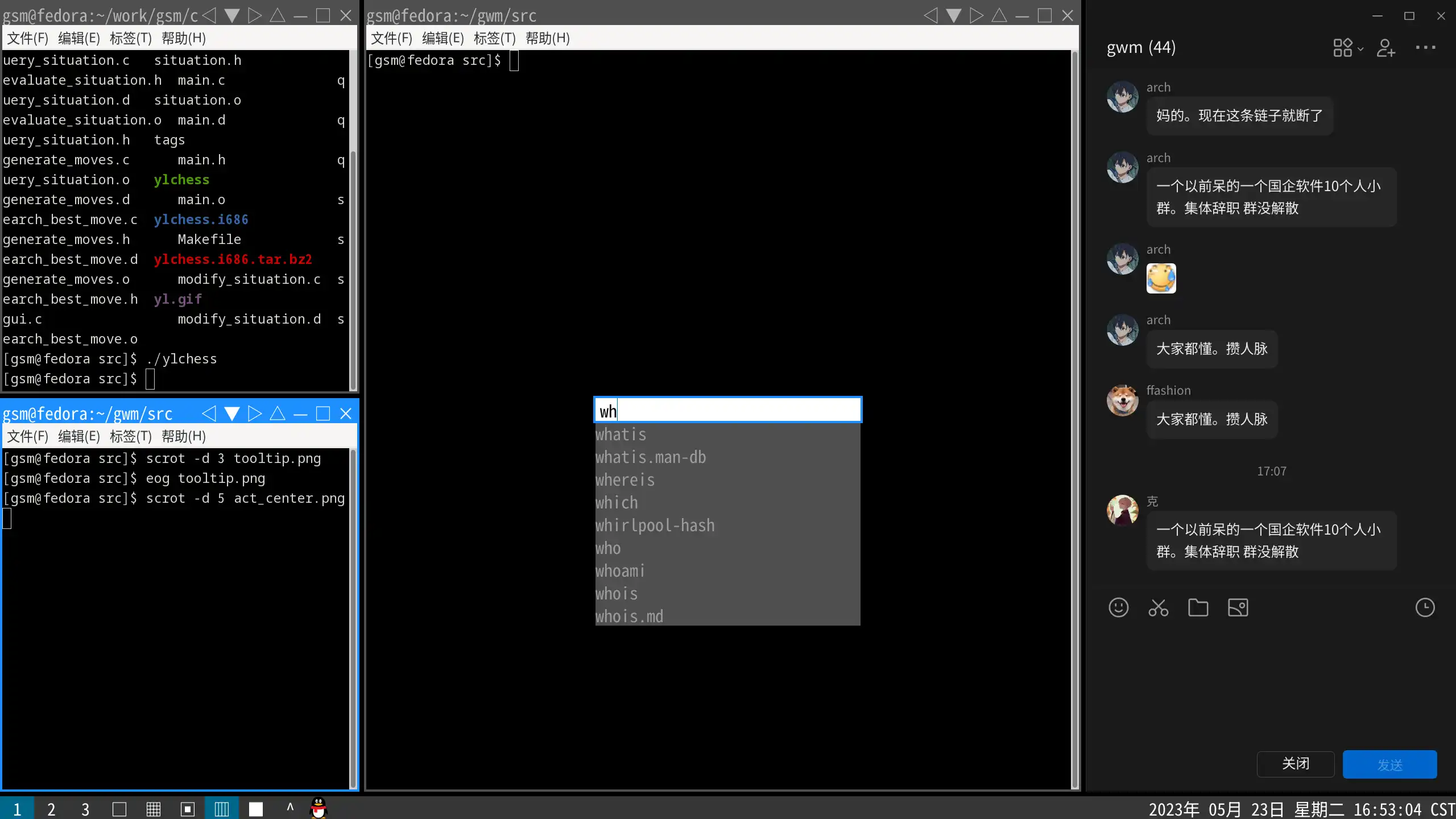Click the 关闭 close chat button
Screen dimensions: 1456x819
(x=1295, y=764)
